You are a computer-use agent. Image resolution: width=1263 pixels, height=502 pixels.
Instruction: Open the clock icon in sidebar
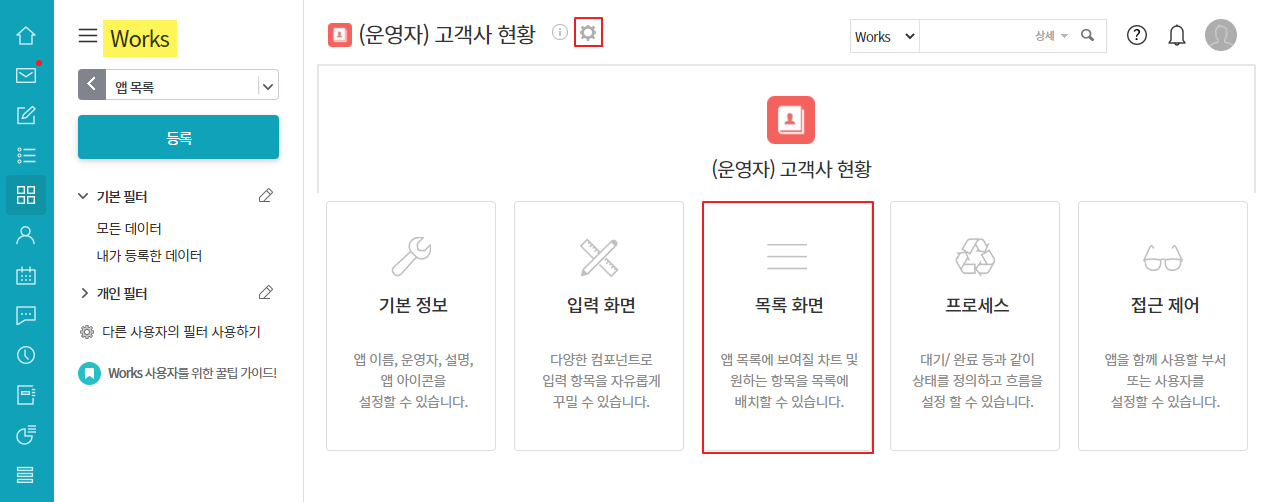pos(26,355)
